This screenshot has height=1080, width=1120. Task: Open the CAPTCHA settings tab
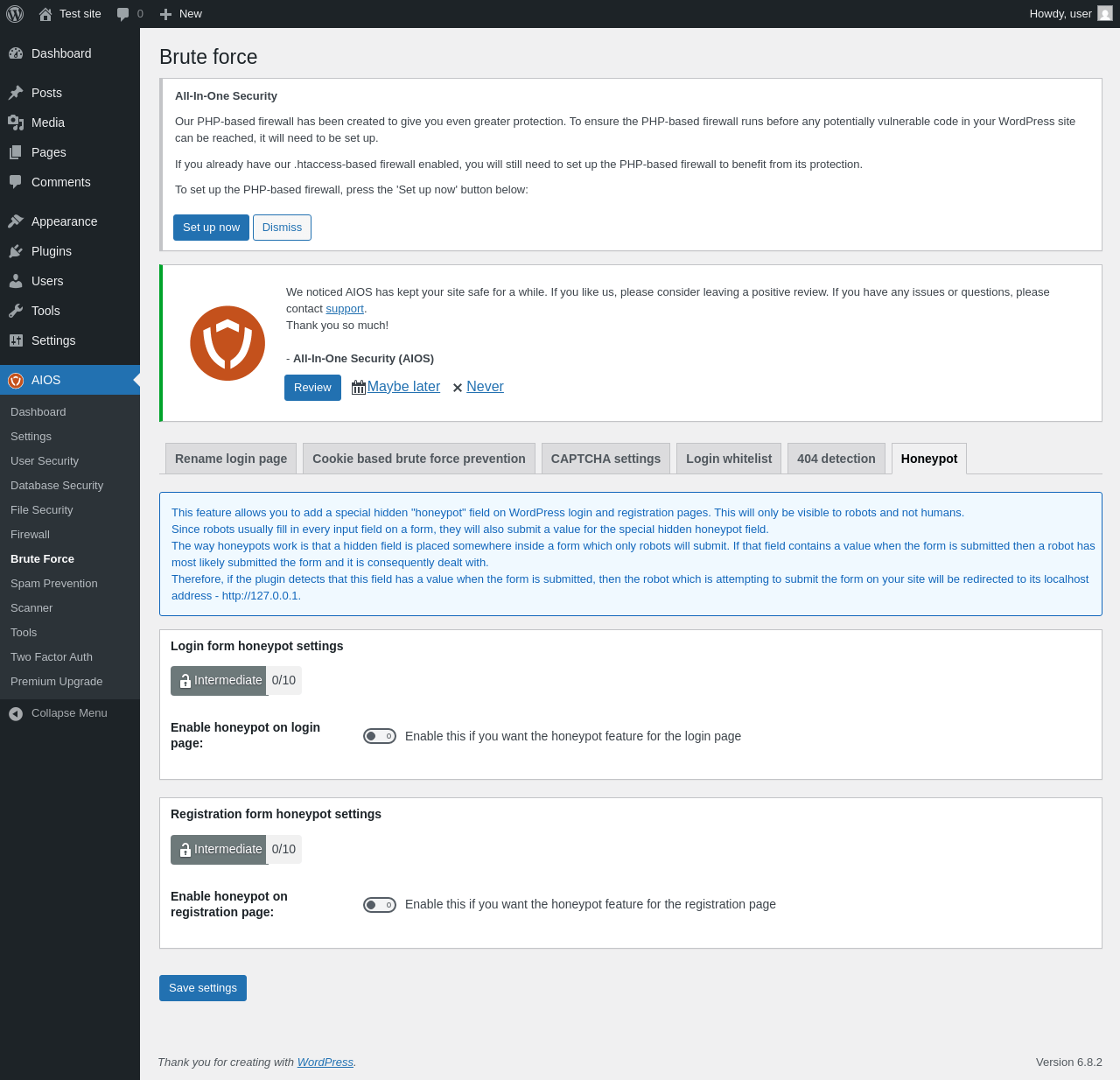605,459
